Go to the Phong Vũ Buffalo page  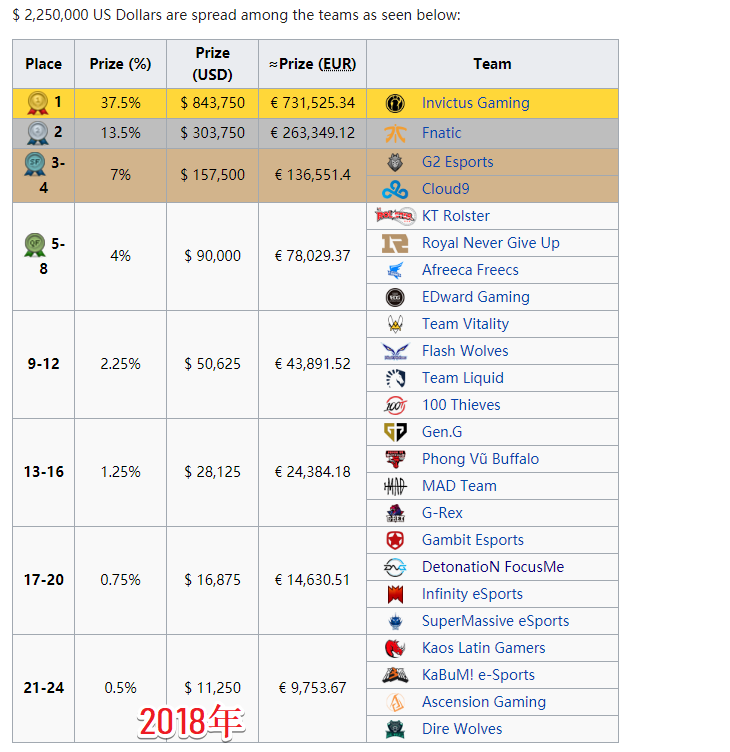coord(480,459)
